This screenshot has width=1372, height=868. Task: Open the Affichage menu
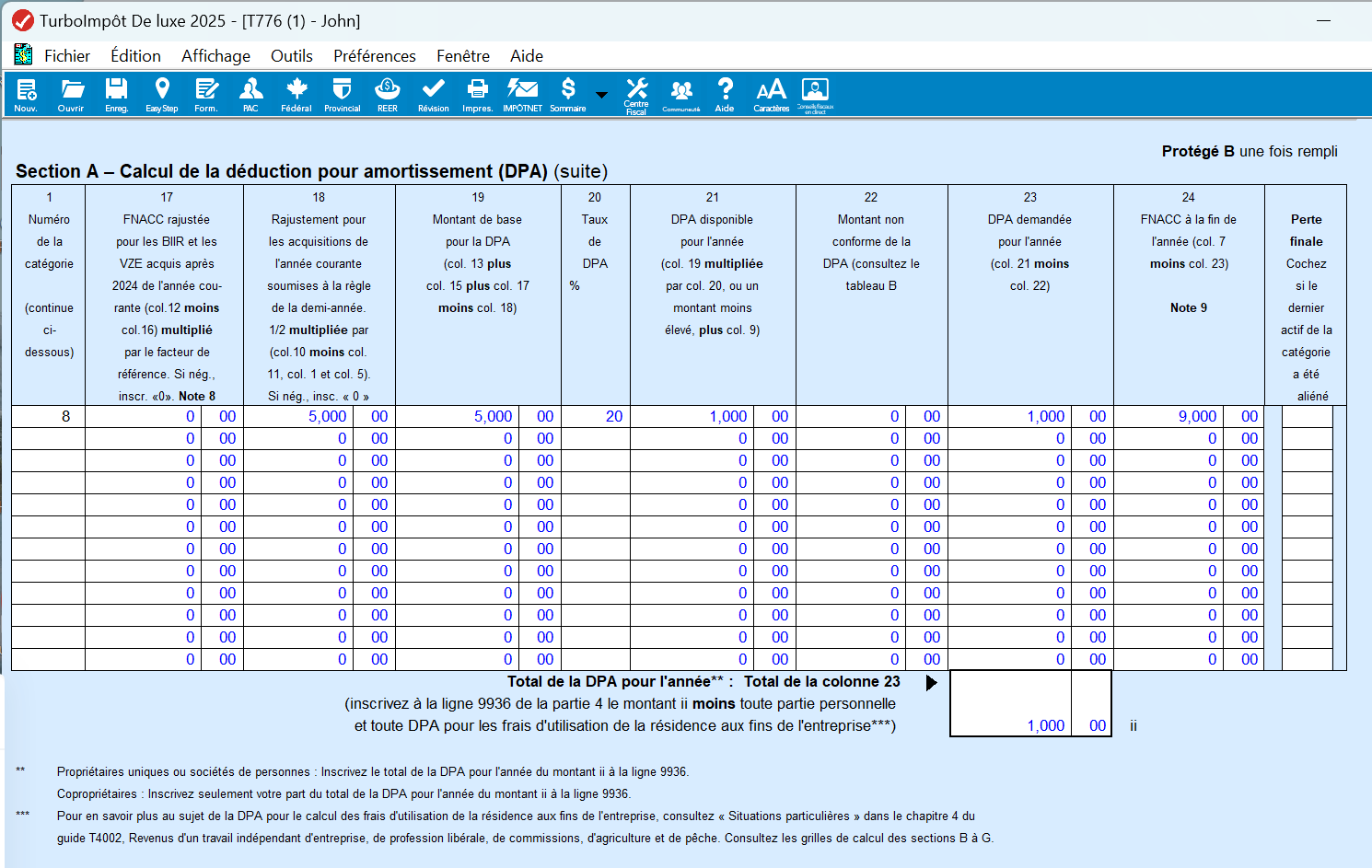tap(215, 56)
